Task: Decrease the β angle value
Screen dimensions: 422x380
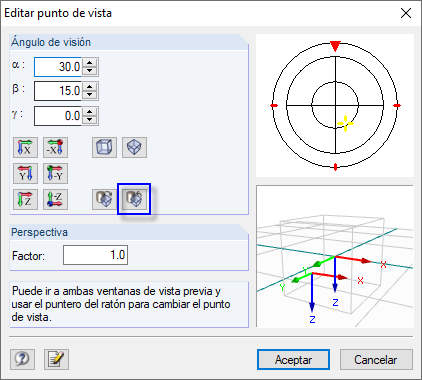Action: point(90,95)
